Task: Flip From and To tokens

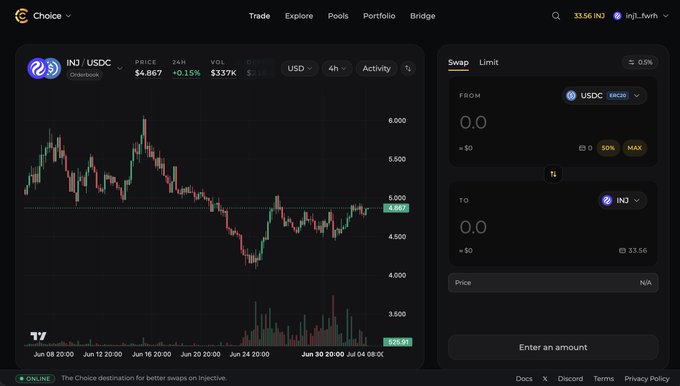Action: [553, 174]
